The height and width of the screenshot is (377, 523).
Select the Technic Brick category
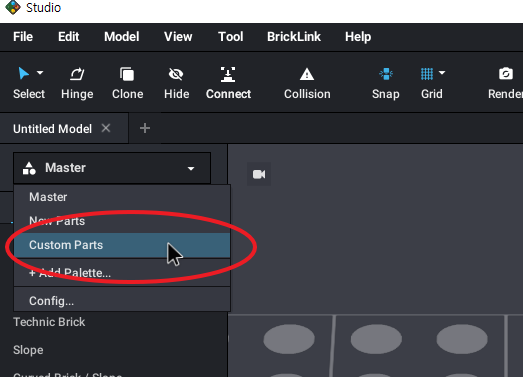[49, 322]
